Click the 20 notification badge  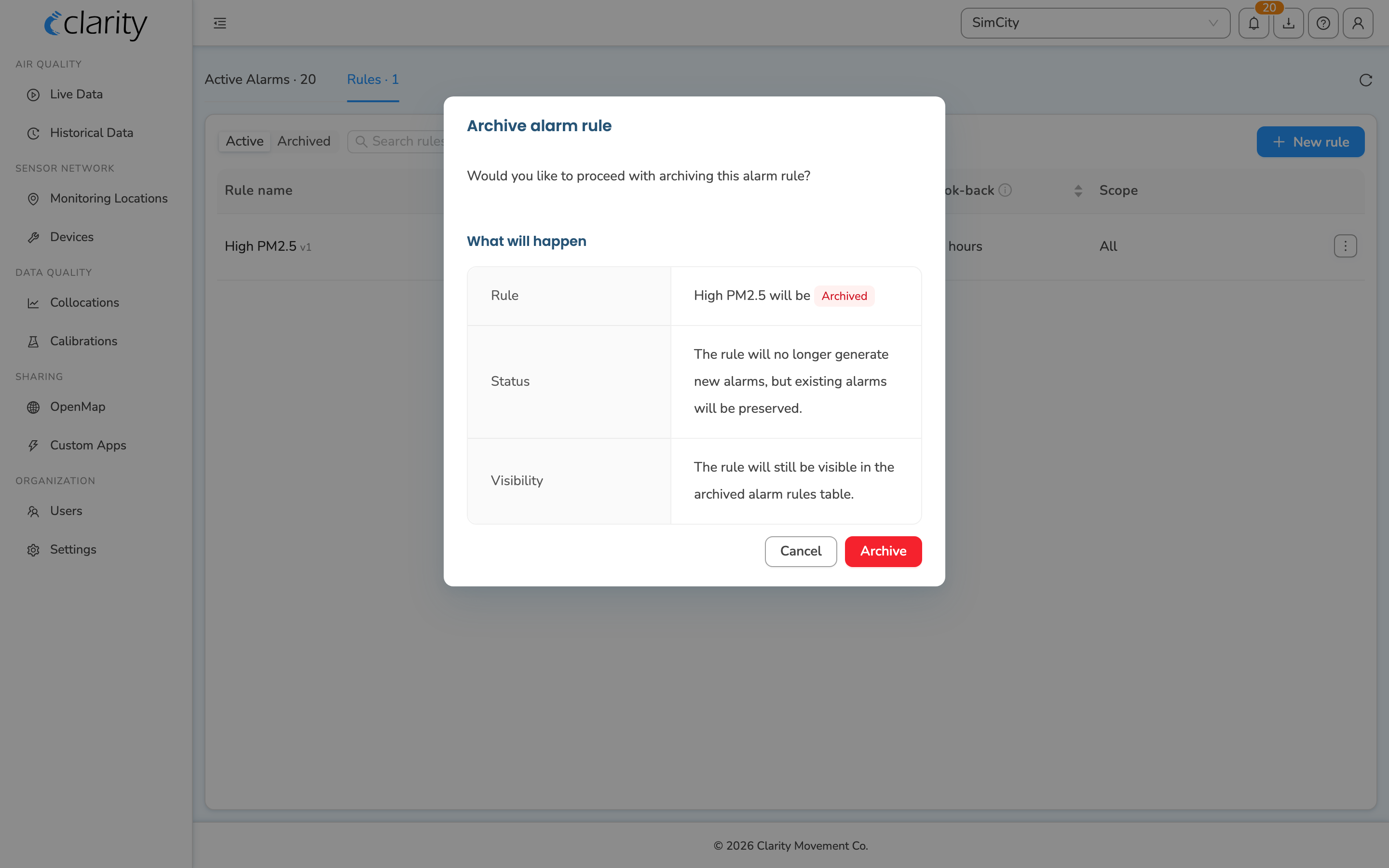(1269, 7)
